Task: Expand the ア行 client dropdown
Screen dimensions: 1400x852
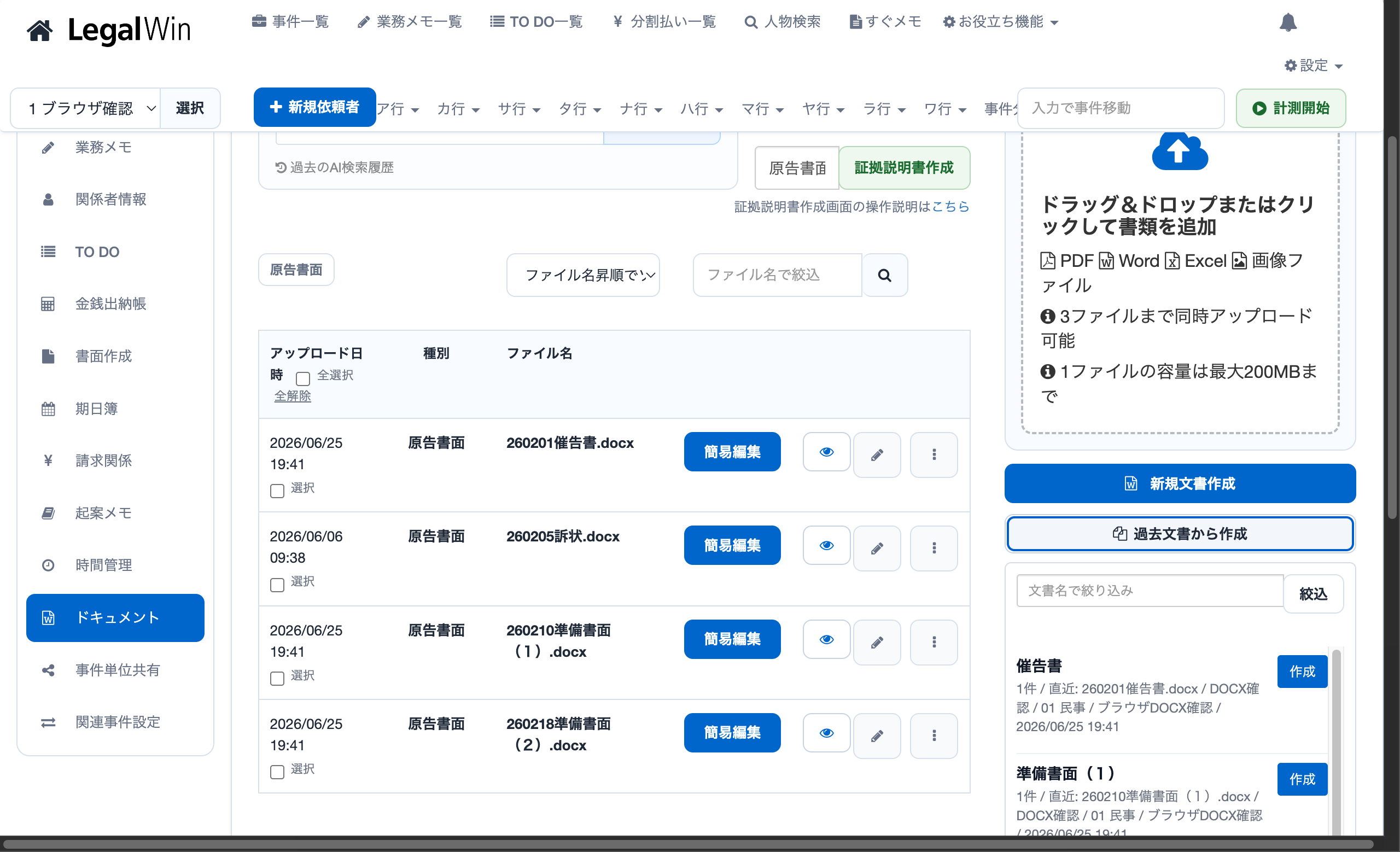Action: tap(398, 109)
